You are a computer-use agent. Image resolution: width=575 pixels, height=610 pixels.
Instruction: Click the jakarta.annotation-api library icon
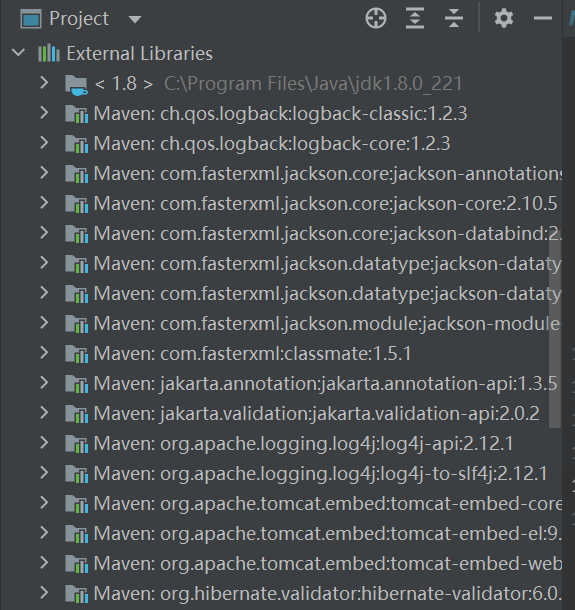76,384
